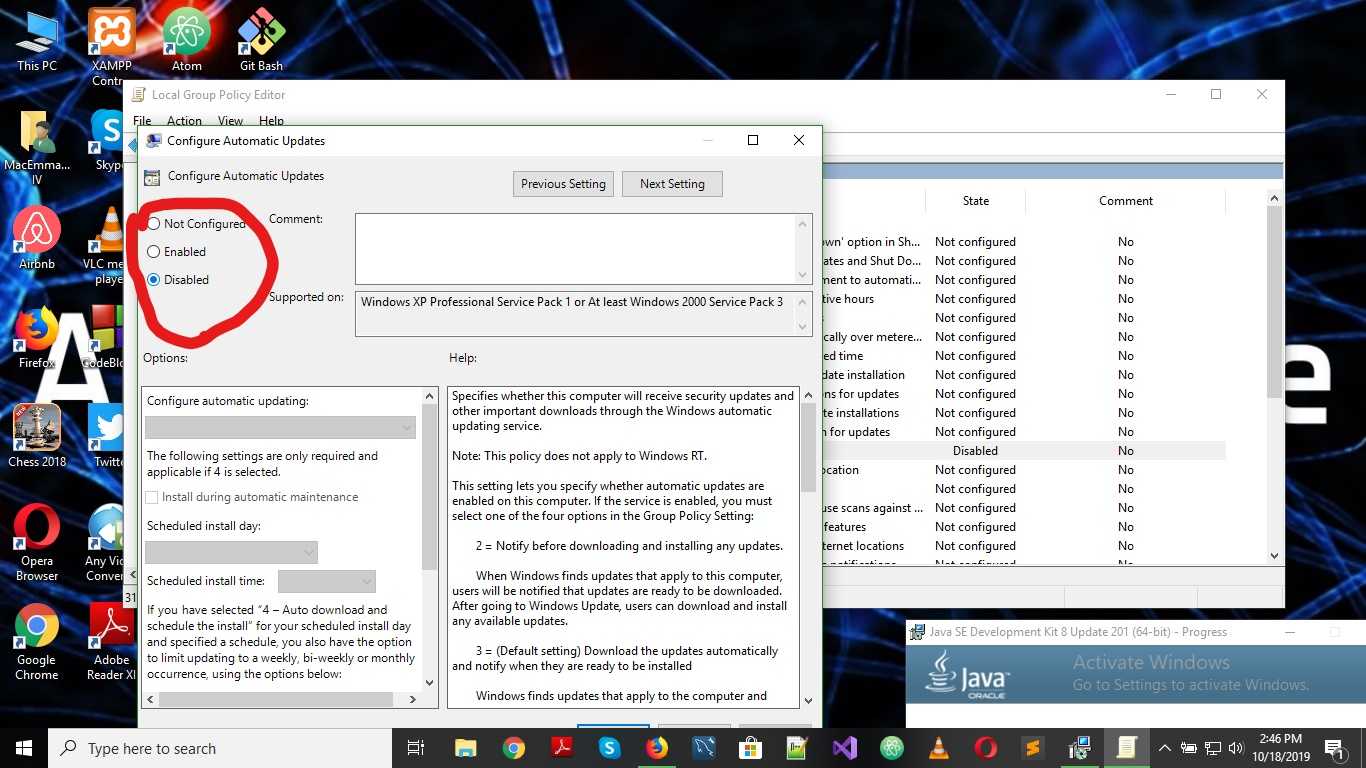Launch Visual Studio from the taskbar
This screenshot has width=1366, height=768.
coord(845,748)
